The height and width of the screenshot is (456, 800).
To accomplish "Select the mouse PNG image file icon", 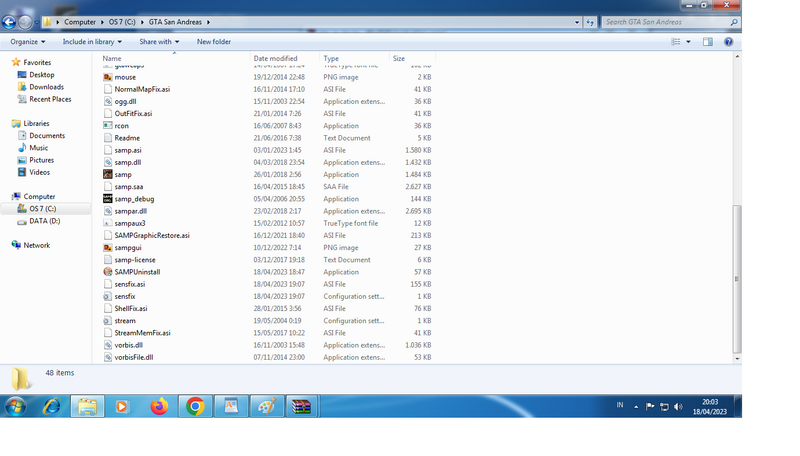I will coord(108,77).
